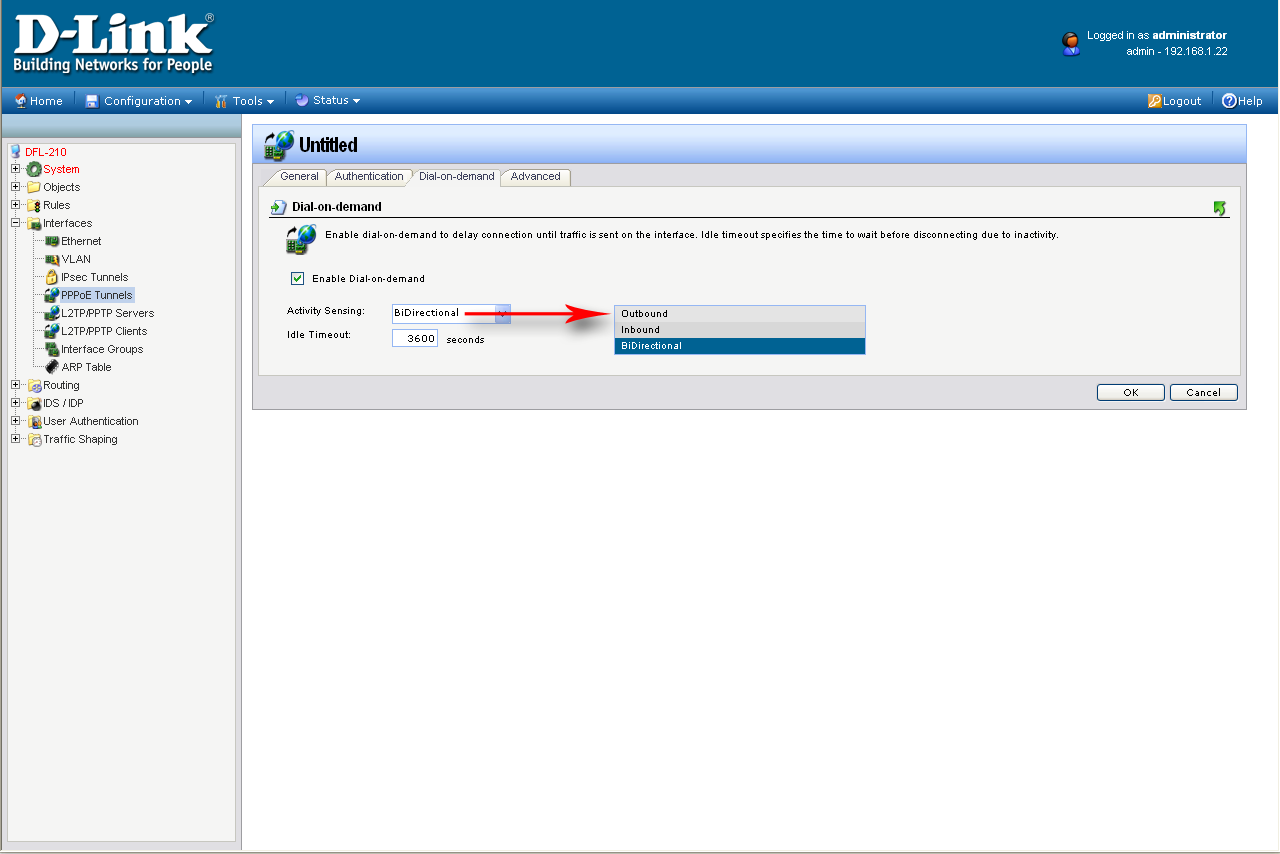Log out using the Logout link
The height and width of the screenshot is (854, 1280).
click(x=1174, y=100)
